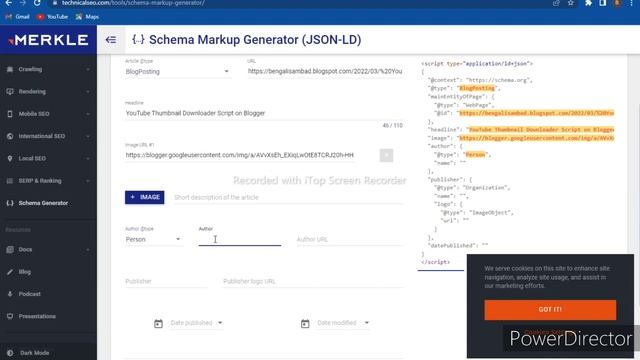Viewport: 640px width, 360px height.
Task: Click the browser reload button
Action: tap(37, 3)
